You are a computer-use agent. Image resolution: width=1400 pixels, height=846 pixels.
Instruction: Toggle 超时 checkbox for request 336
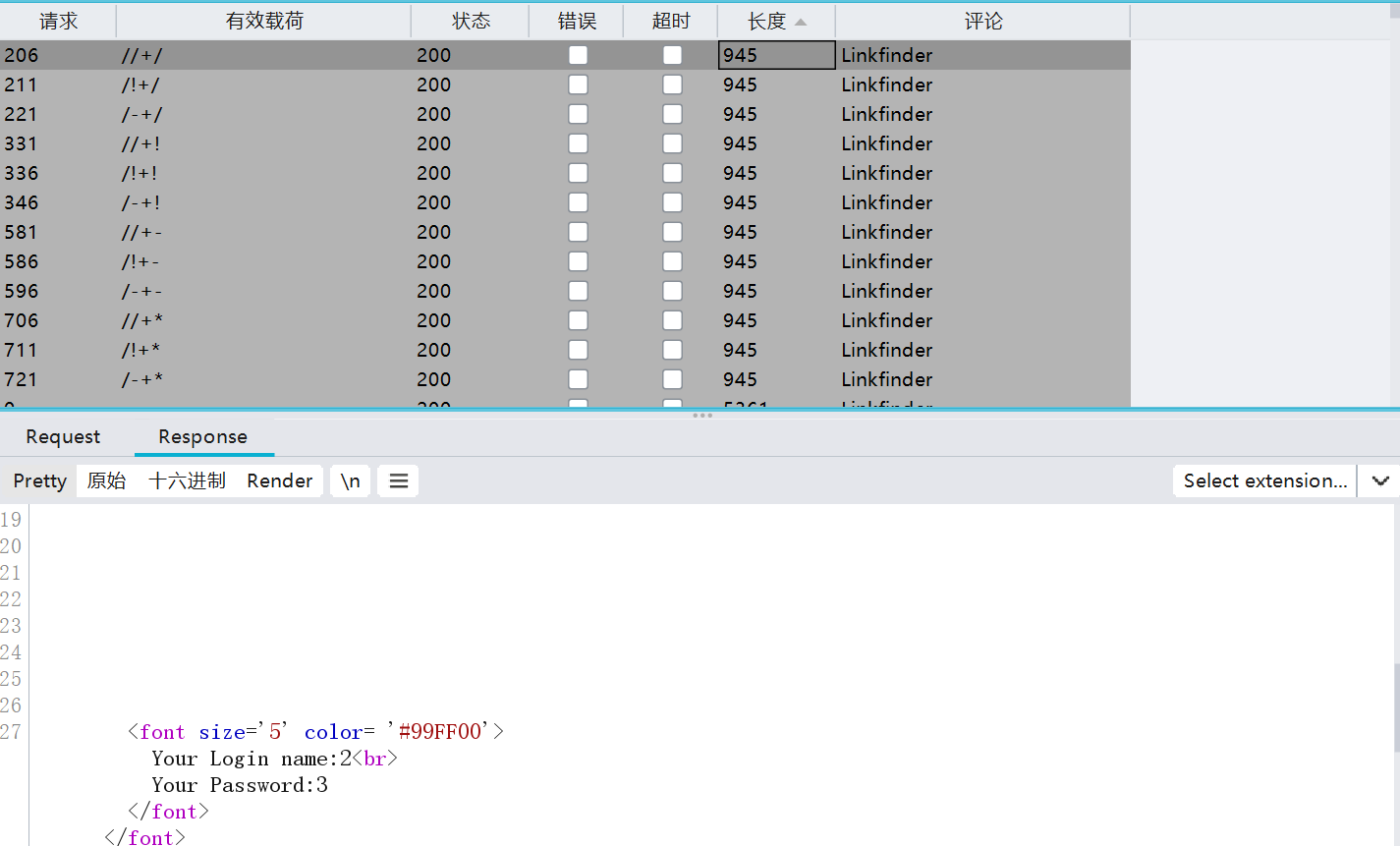point(672,173)
